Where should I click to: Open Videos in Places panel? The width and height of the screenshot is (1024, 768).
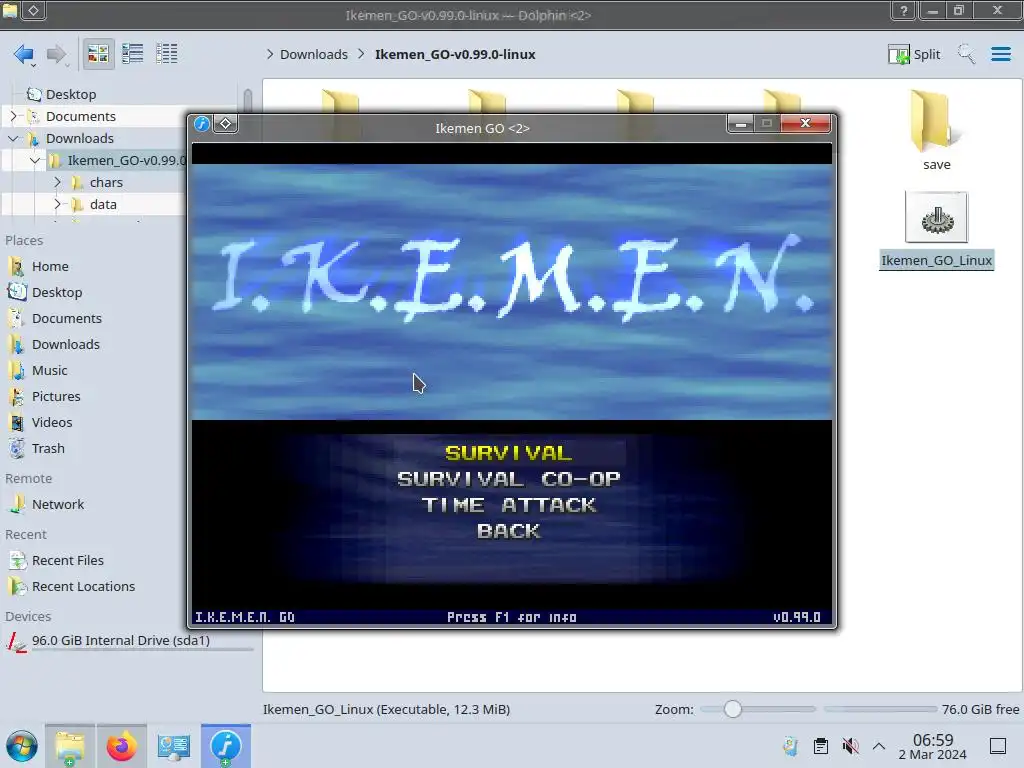click(52, 423)
